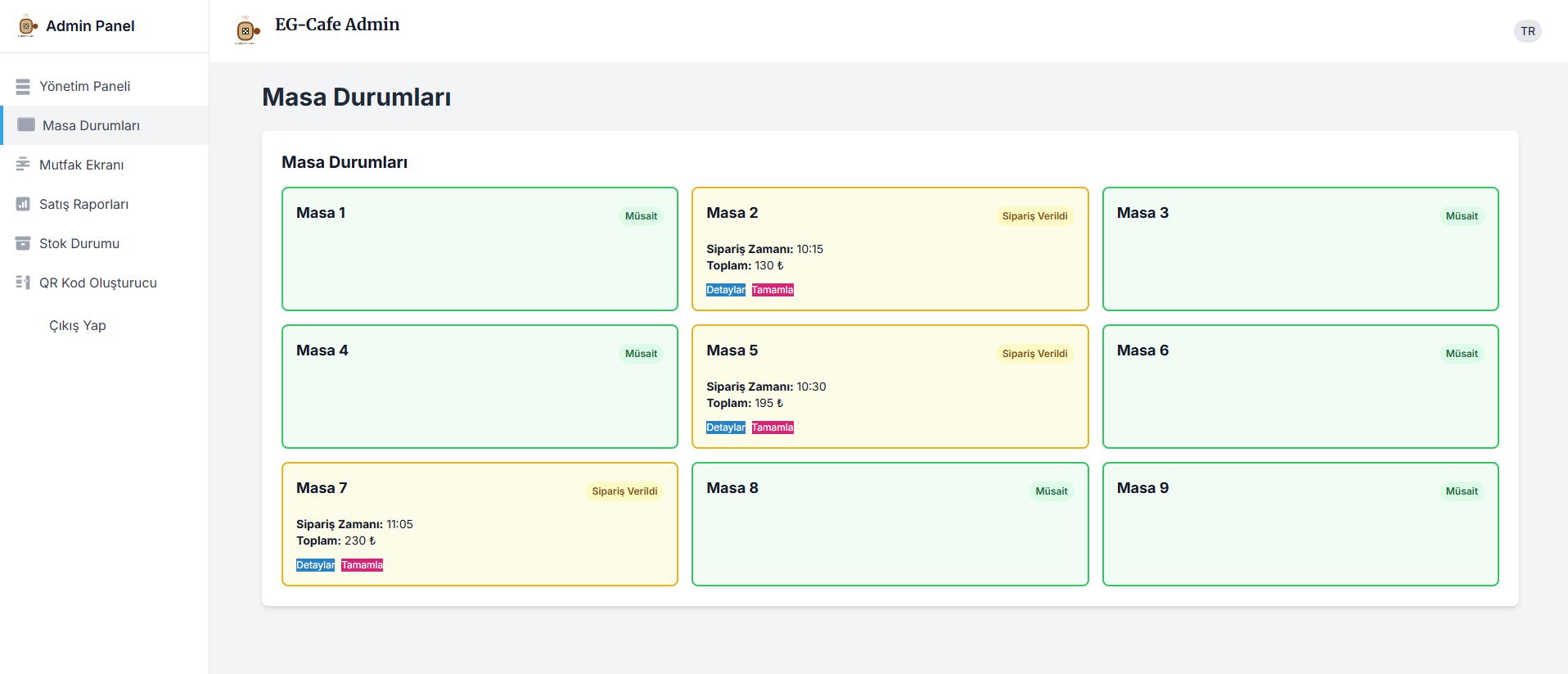Click the Müsait badge on Masa 9
This screenshot has height=674, width=1568.
tap(1461, 491)
